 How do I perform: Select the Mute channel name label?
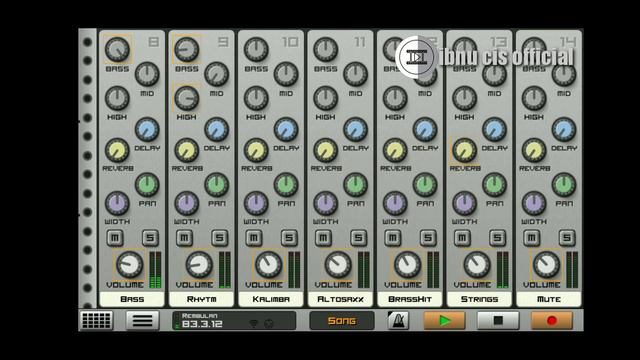coord(549,299)
